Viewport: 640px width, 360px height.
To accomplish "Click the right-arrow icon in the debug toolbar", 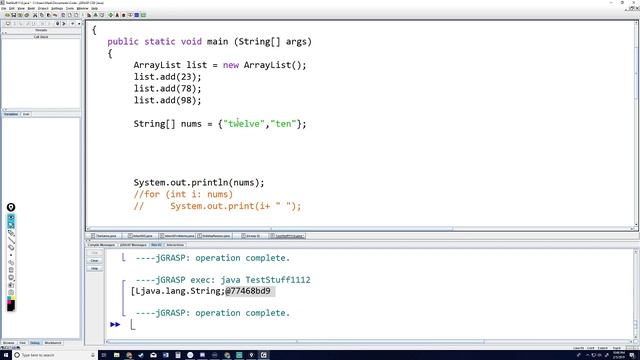I will pos(64,24).
